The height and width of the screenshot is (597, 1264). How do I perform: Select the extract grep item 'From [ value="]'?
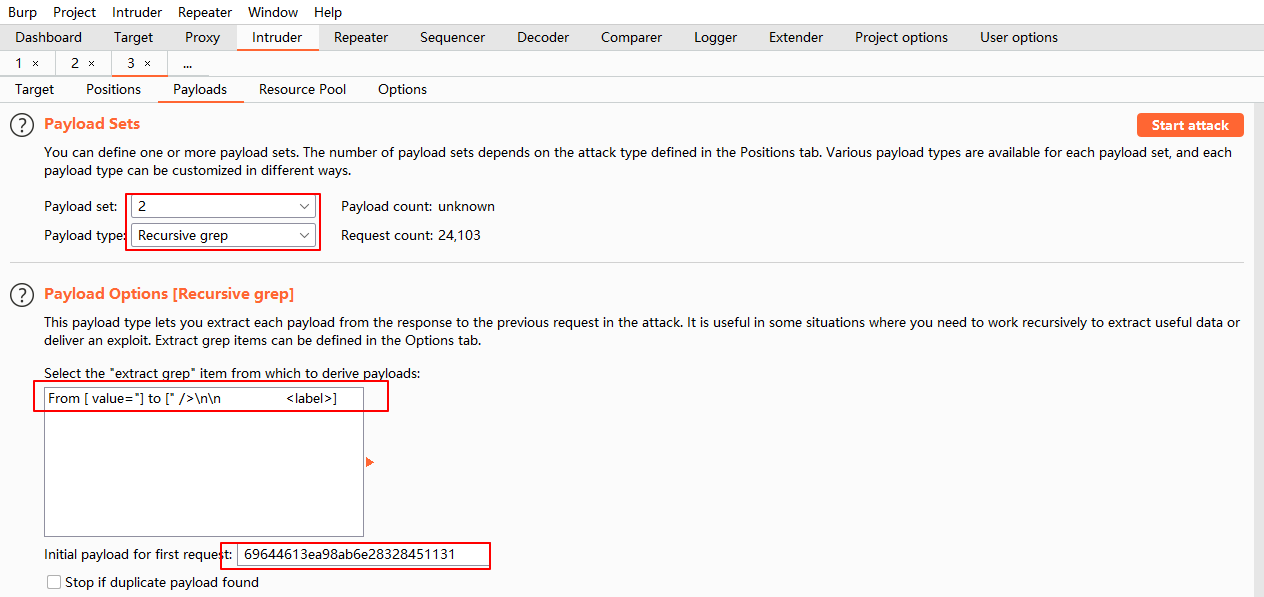tap(204, 398)
